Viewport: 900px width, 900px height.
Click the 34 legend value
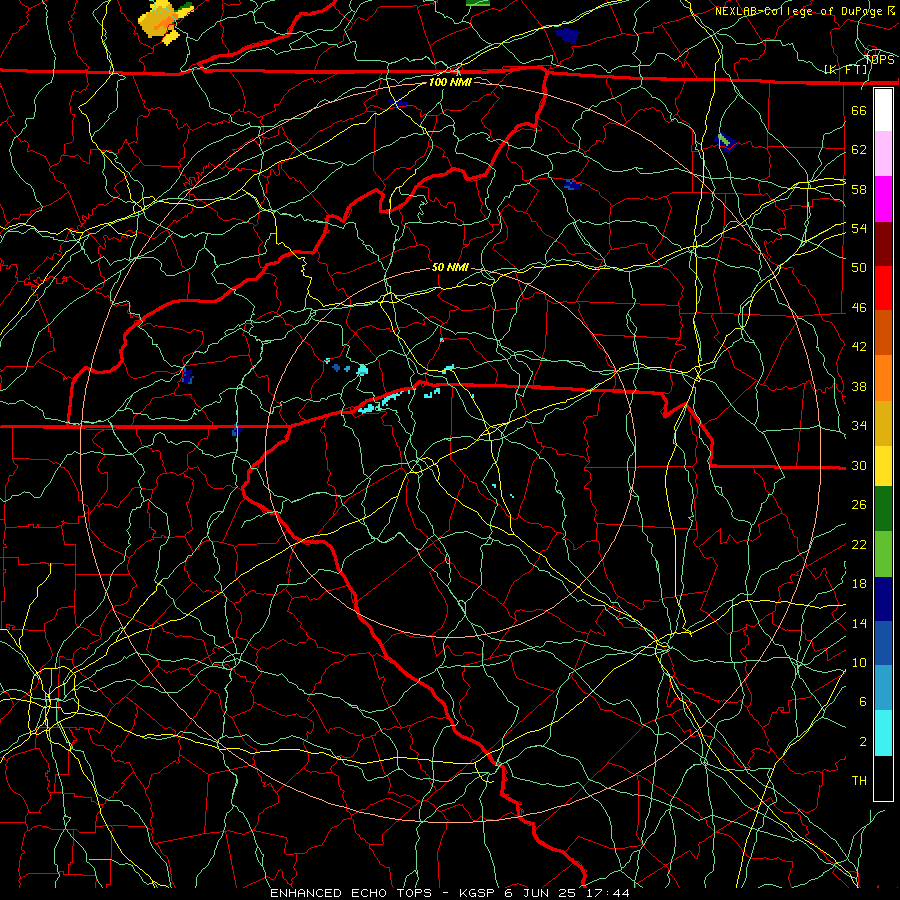click(x=859, y=426)
